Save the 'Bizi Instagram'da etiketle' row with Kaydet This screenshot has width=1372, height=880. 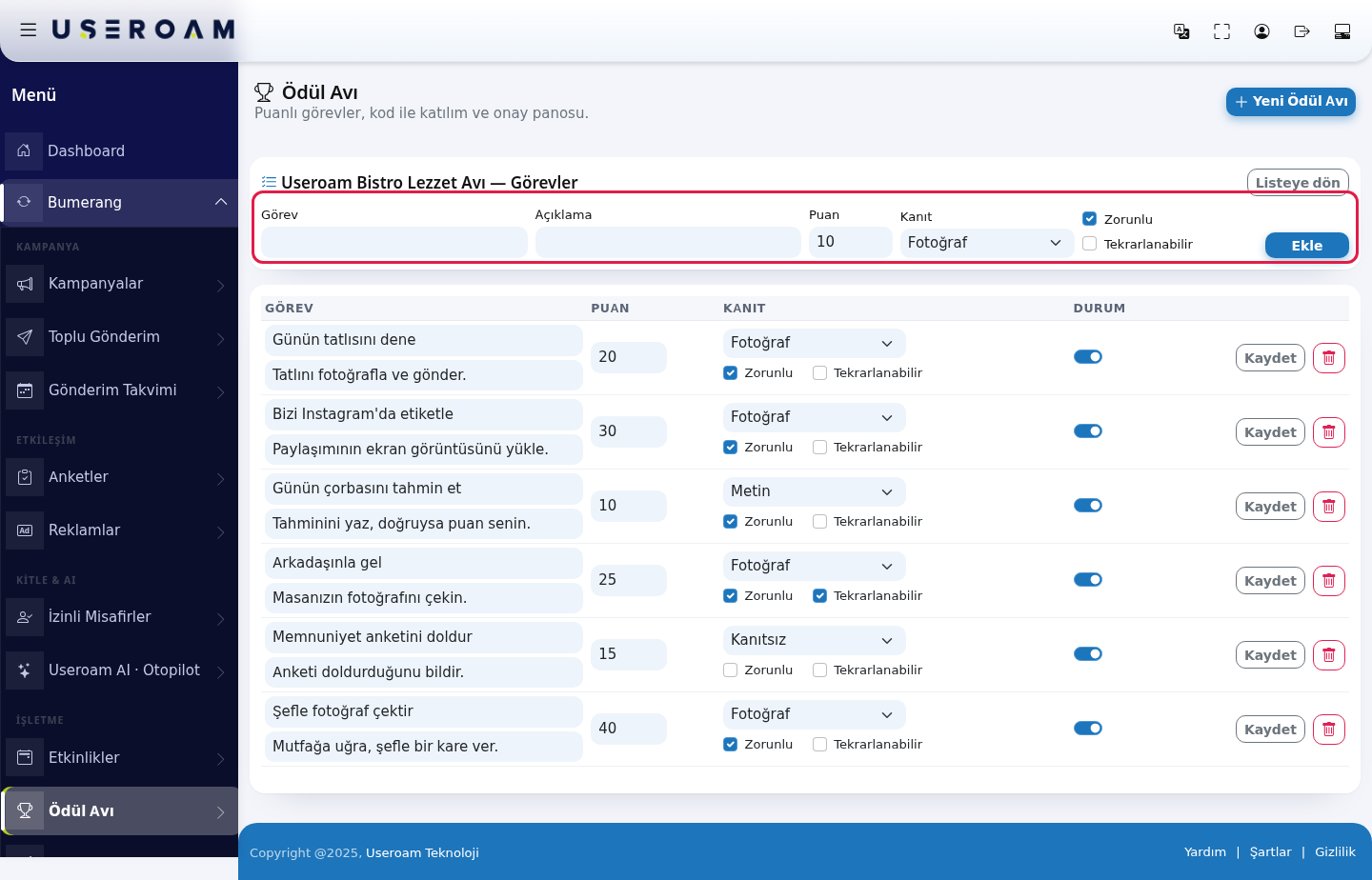click(1270, 432)
